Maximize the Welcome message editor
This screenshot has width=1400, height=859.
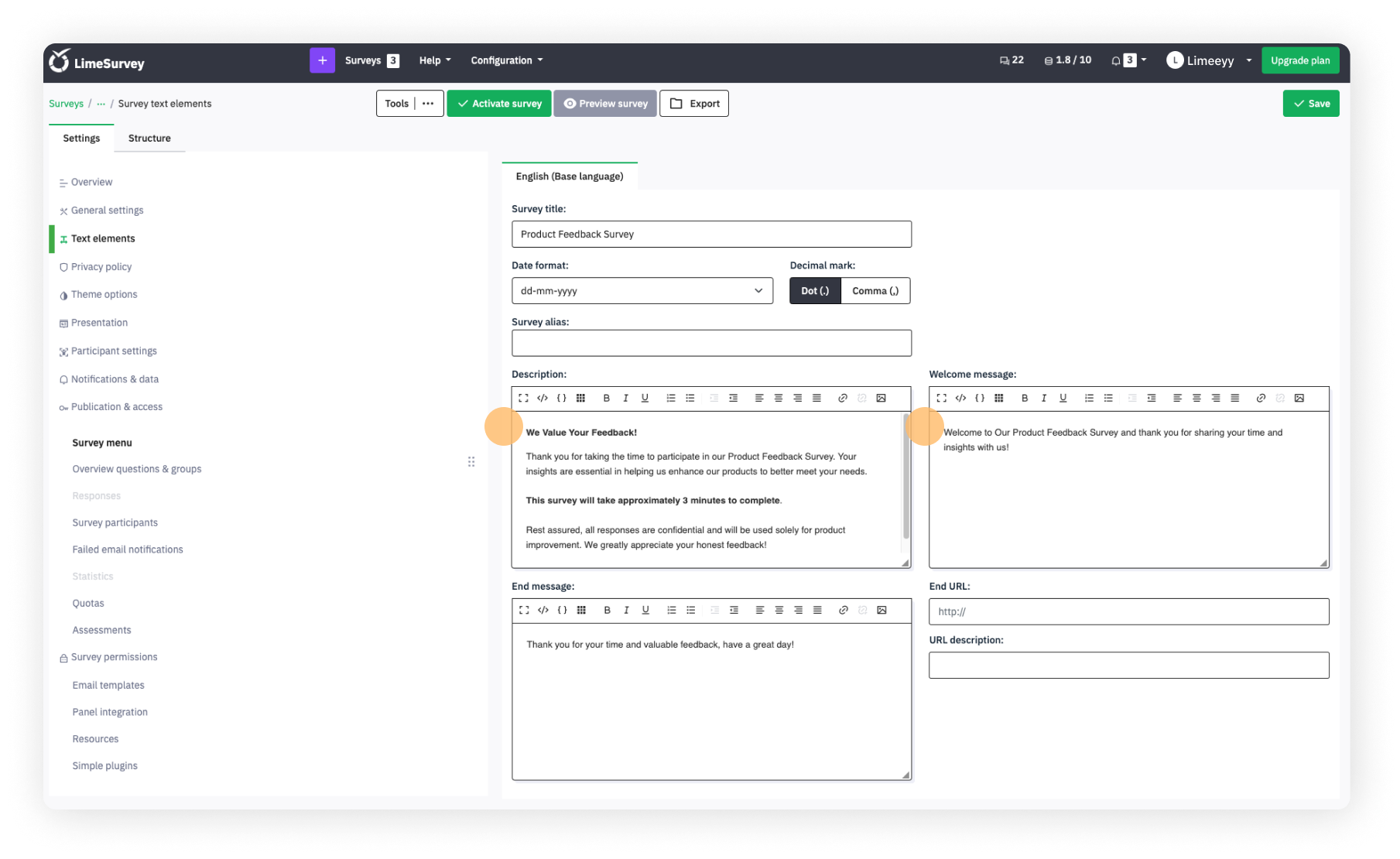(941, 398)
